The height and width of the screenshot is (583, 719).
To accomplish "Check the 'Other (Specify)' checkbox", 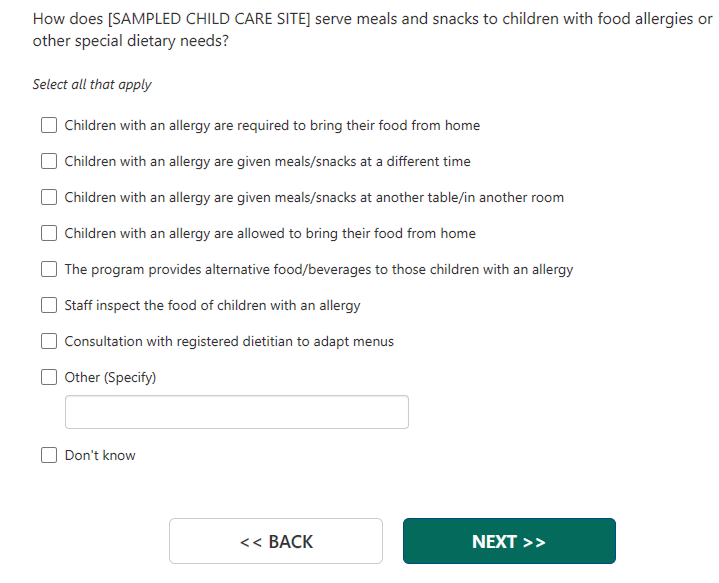I will coord(49,378).
